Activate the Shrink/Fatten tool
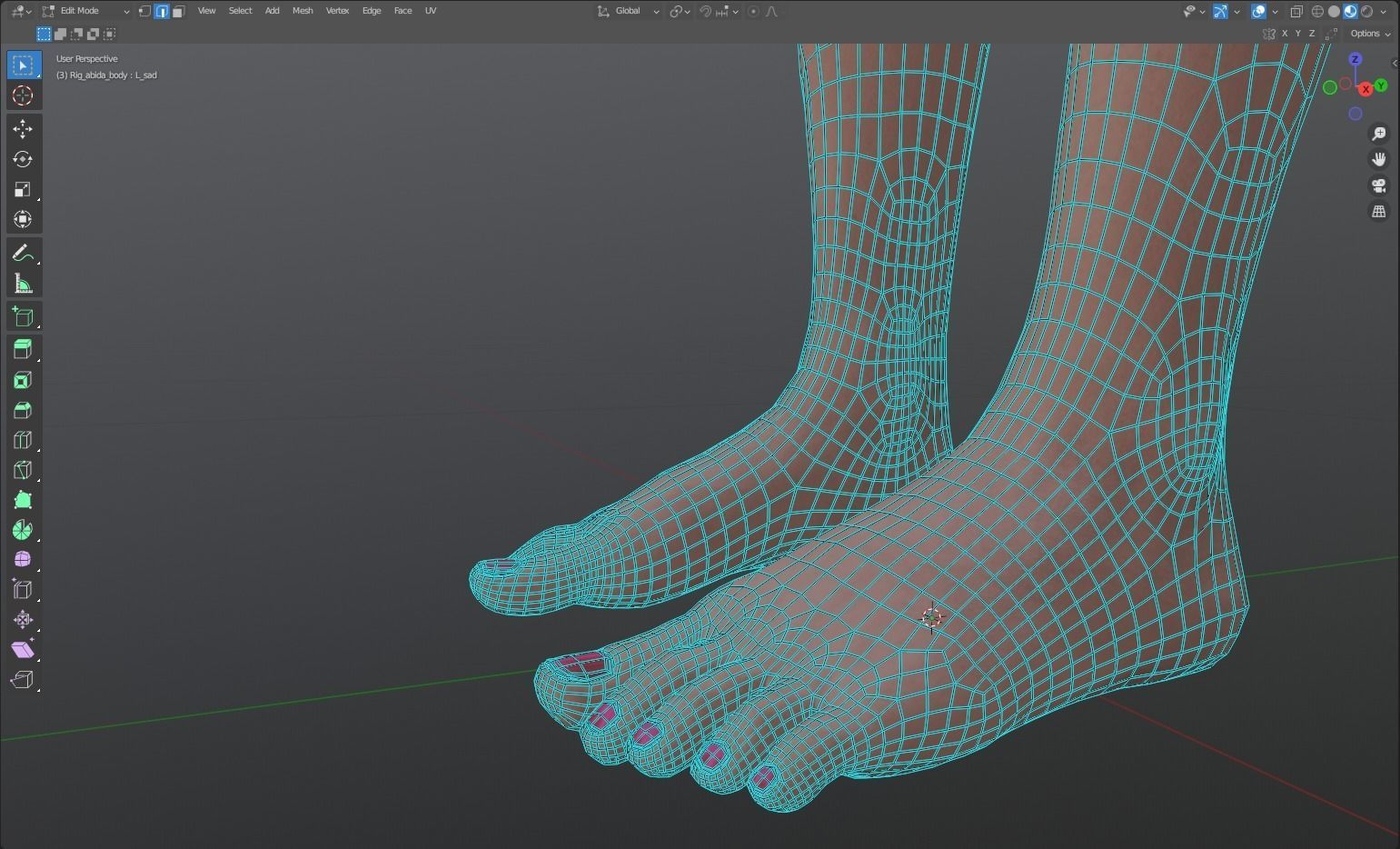This screenshot has width=1400, height=849. coord(23,619)
